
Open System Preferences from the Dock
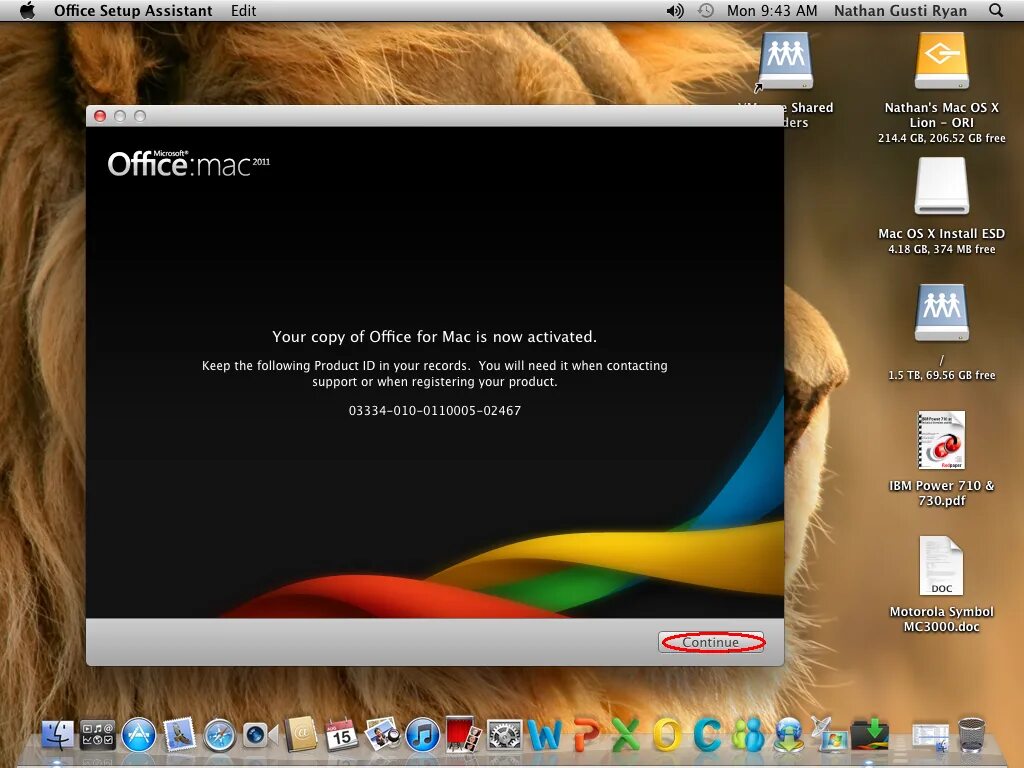tap(504, 735)
